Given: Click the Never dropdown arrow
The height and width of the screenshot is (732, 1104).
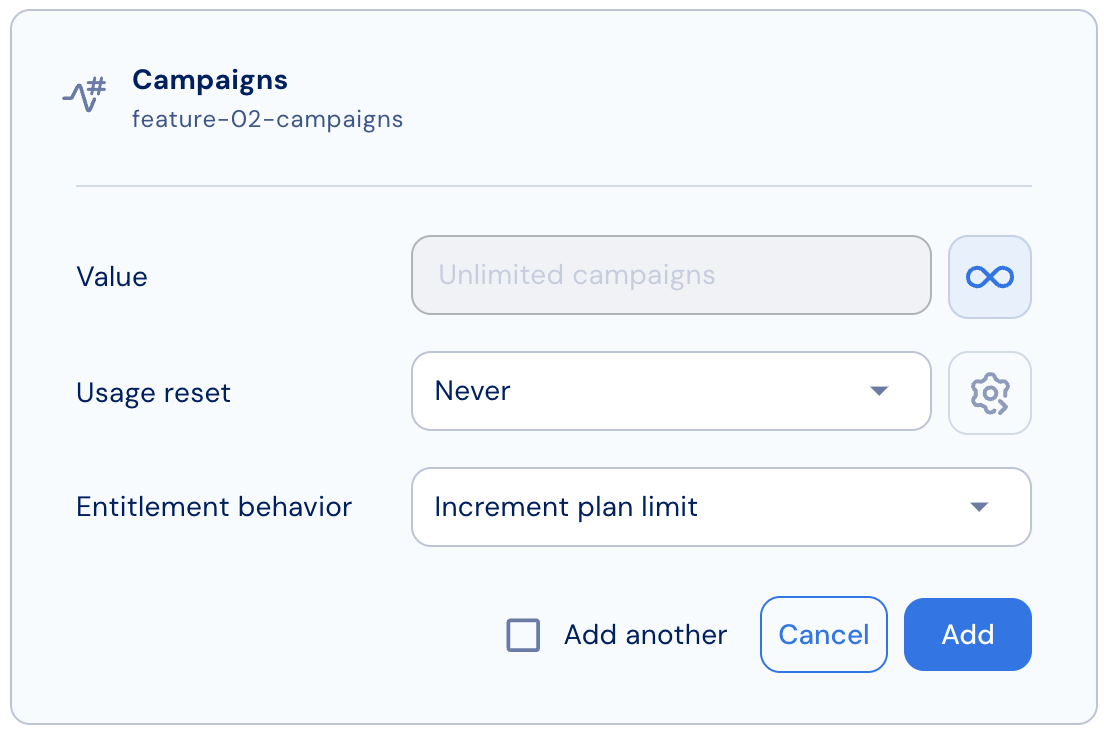Looking at the screenshot, I should pos(879,391).
